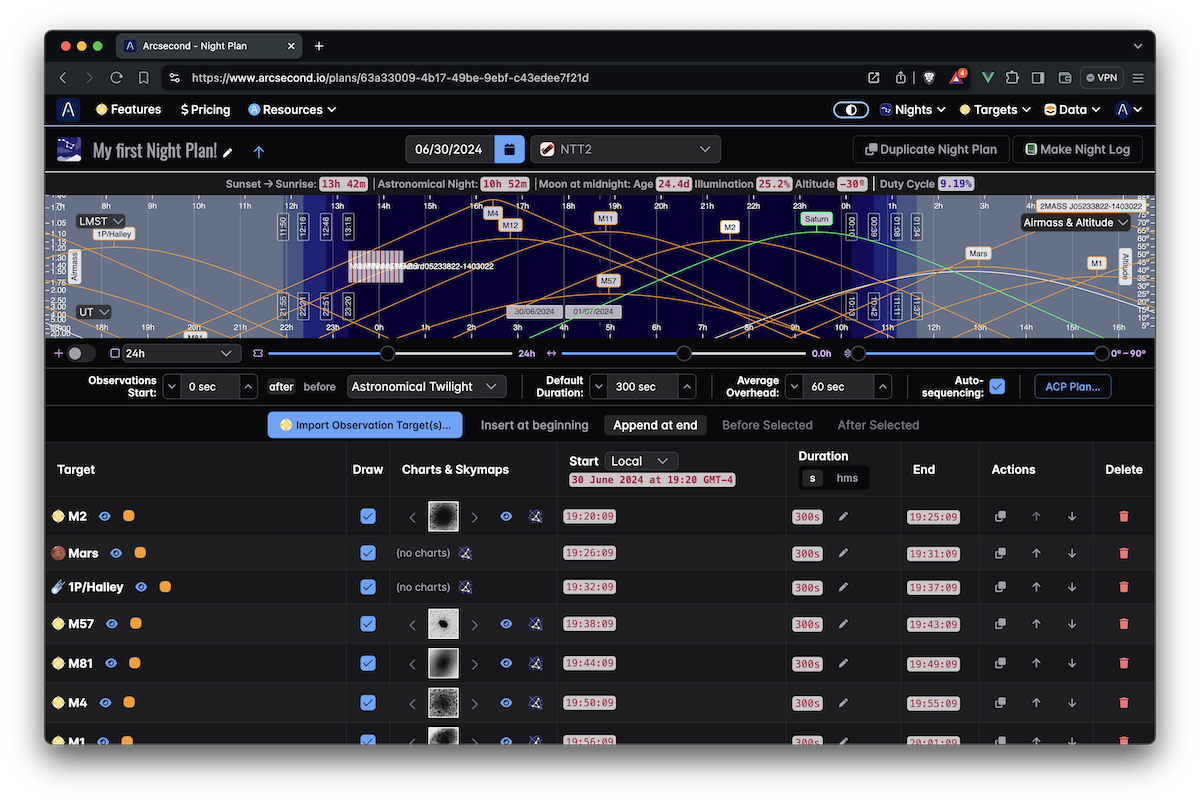This screenshot has height=803, width=1200.
Task: Open the Airmass & Altitude dropdown
Action: [1074, 222]
